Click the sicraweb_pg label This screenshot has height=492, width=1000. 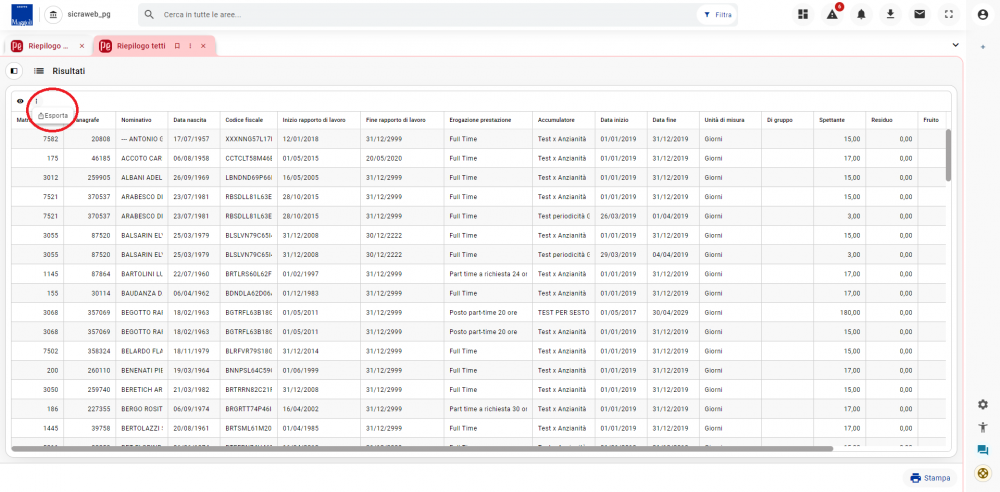click(89, 14)
